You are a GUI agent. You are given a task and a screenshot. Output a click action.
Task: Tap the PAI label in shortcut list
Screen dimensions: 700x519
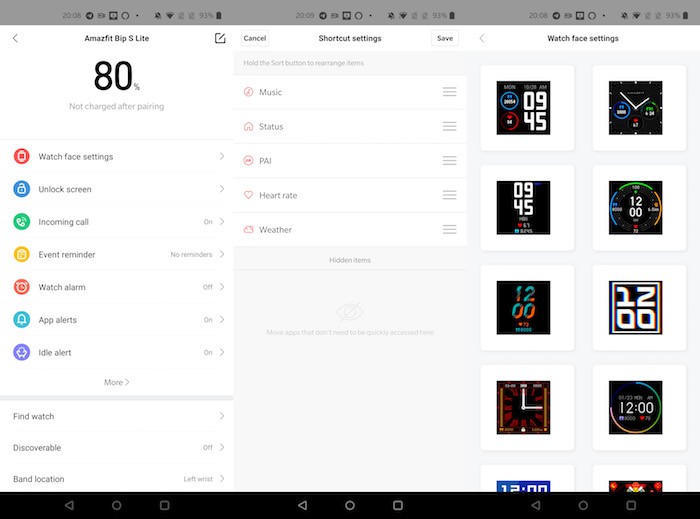[x=265, y=161]
